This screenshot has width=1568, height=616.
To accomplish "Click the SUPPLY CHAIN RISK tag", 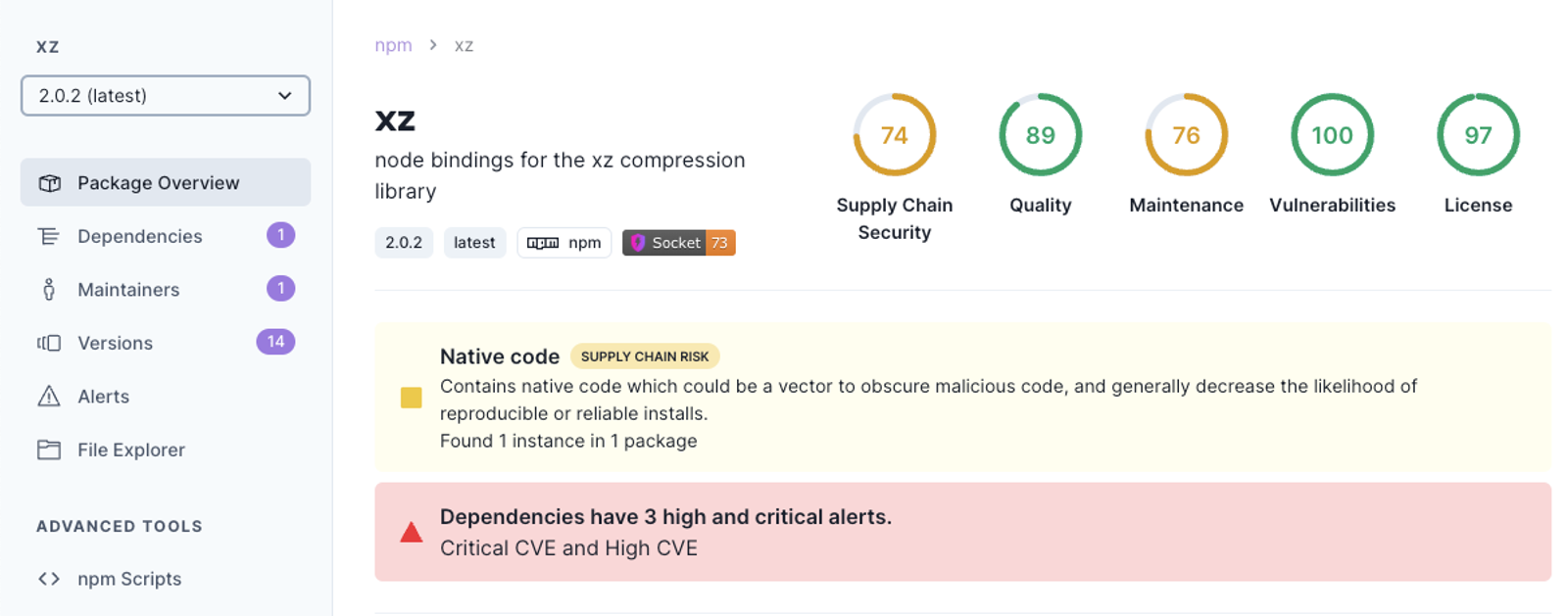I will 645,356.
